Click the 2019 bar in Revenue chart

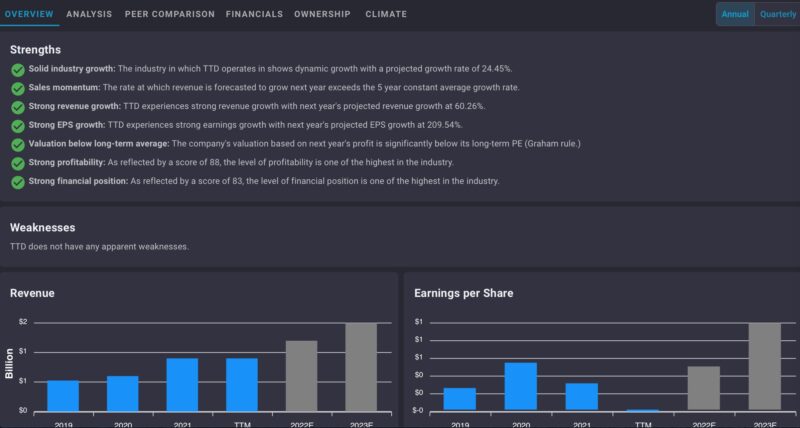(x=63, y=396)
